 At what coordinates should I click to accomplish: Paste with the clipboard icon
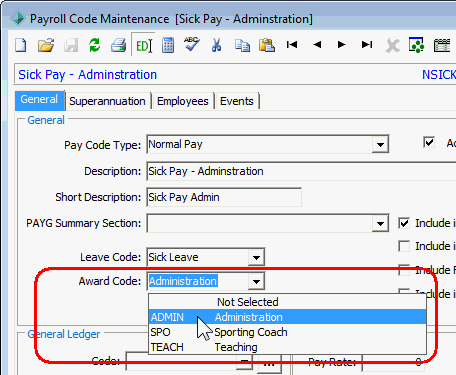[x=267, y=45]
